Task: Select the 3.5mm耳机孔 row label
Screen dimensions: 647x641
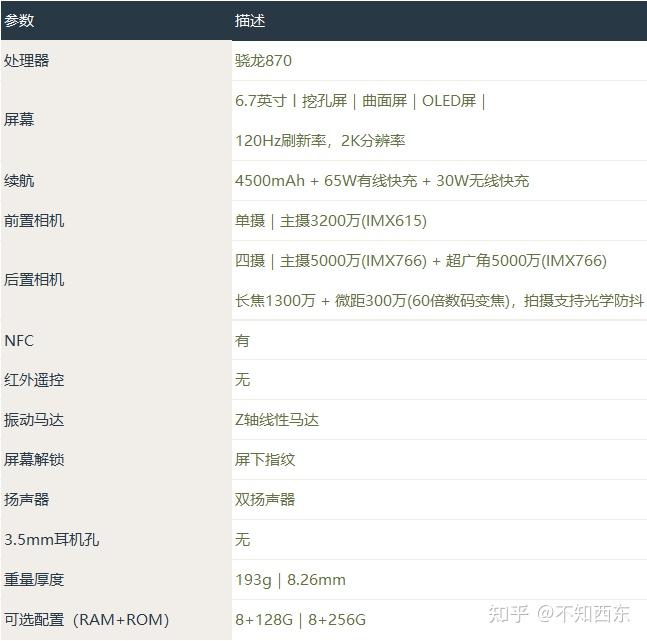Action: click(52, 540)
